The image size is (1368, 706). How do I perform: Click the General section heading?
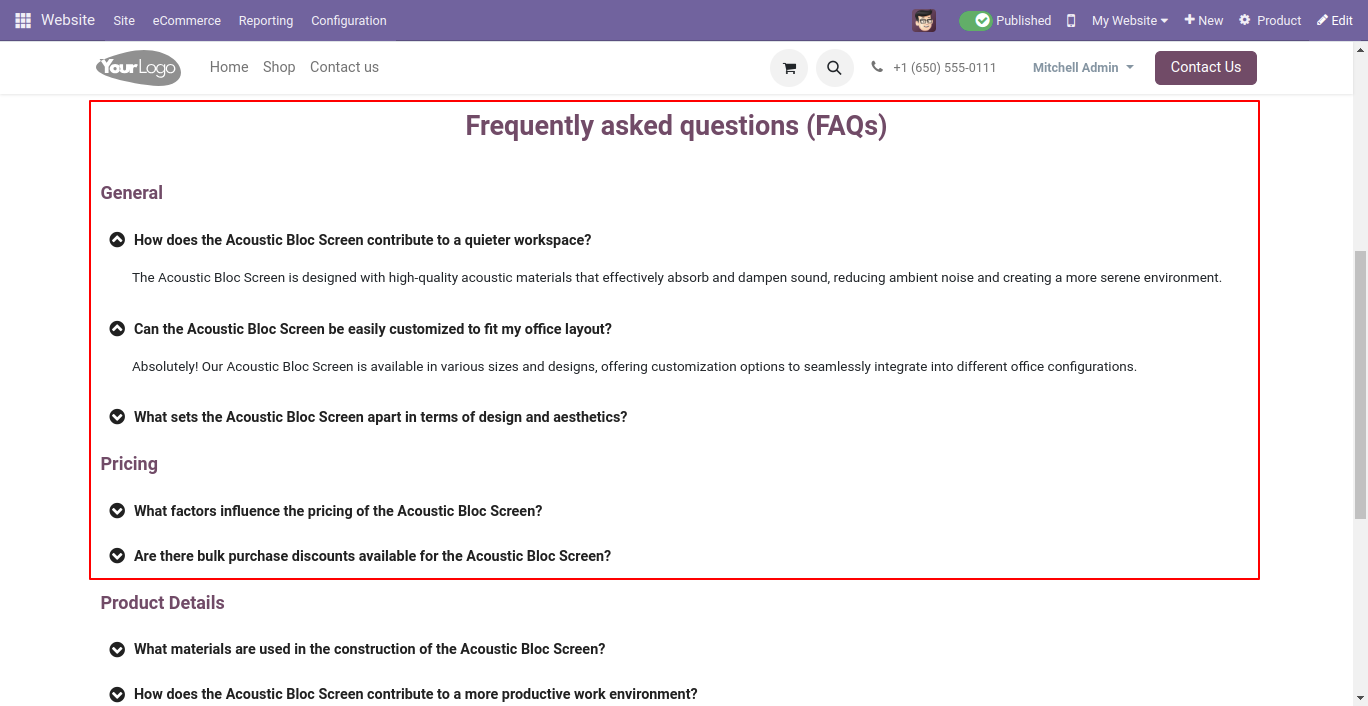pyautogui.click(x=132, y=193)
